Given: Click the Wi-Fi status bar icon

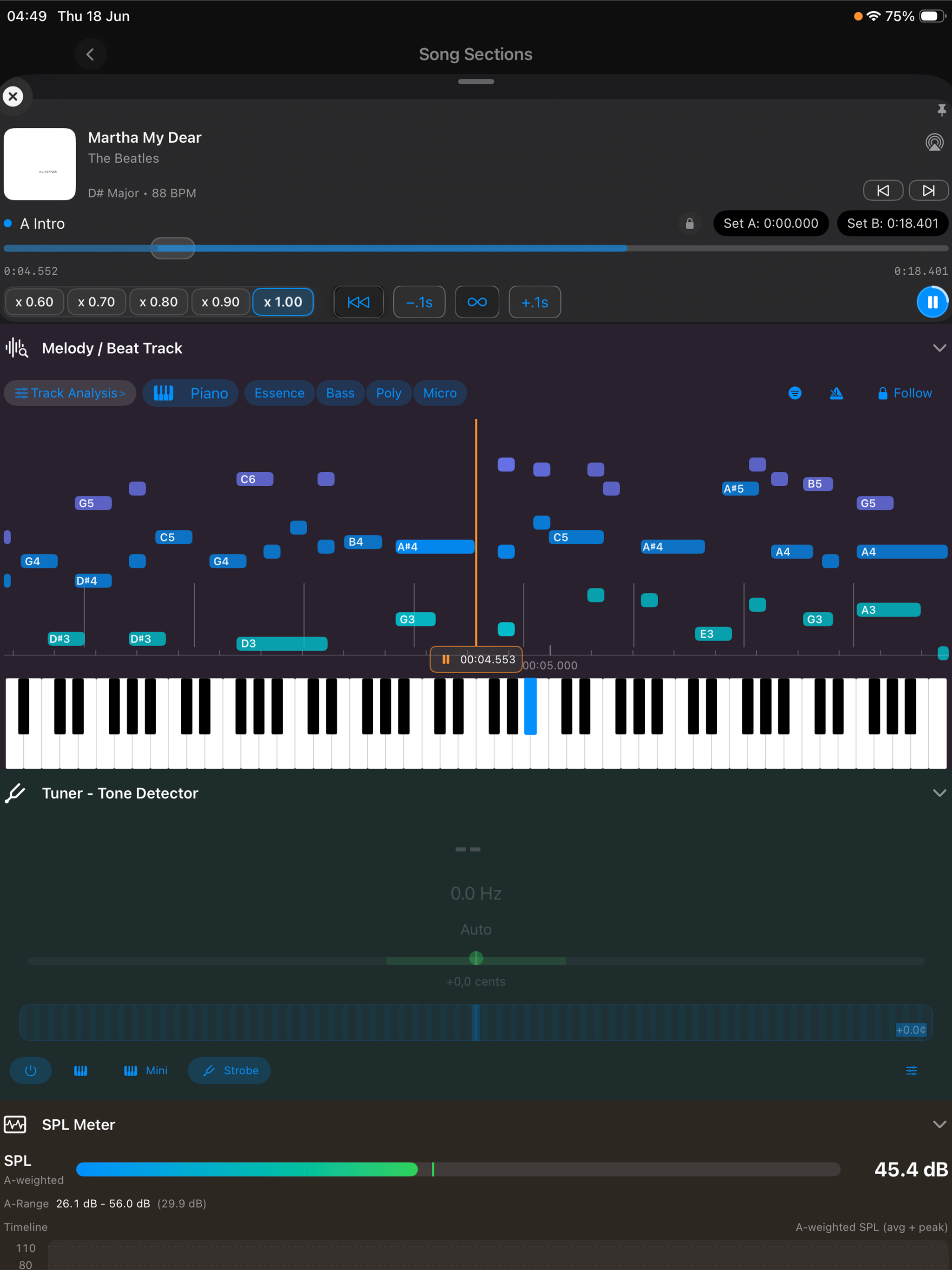Looking at the screenshot, I should (x=873, y=16).
